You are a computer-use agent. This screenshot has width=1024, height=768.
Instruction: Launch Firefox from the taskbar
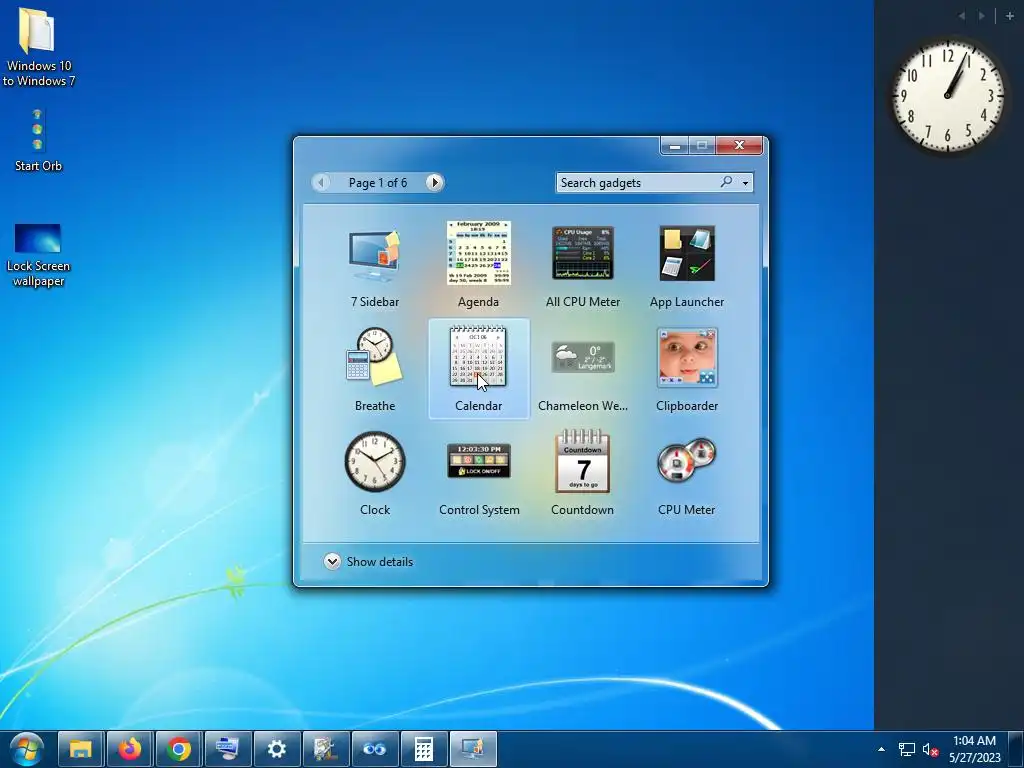(x=129, y=748)
